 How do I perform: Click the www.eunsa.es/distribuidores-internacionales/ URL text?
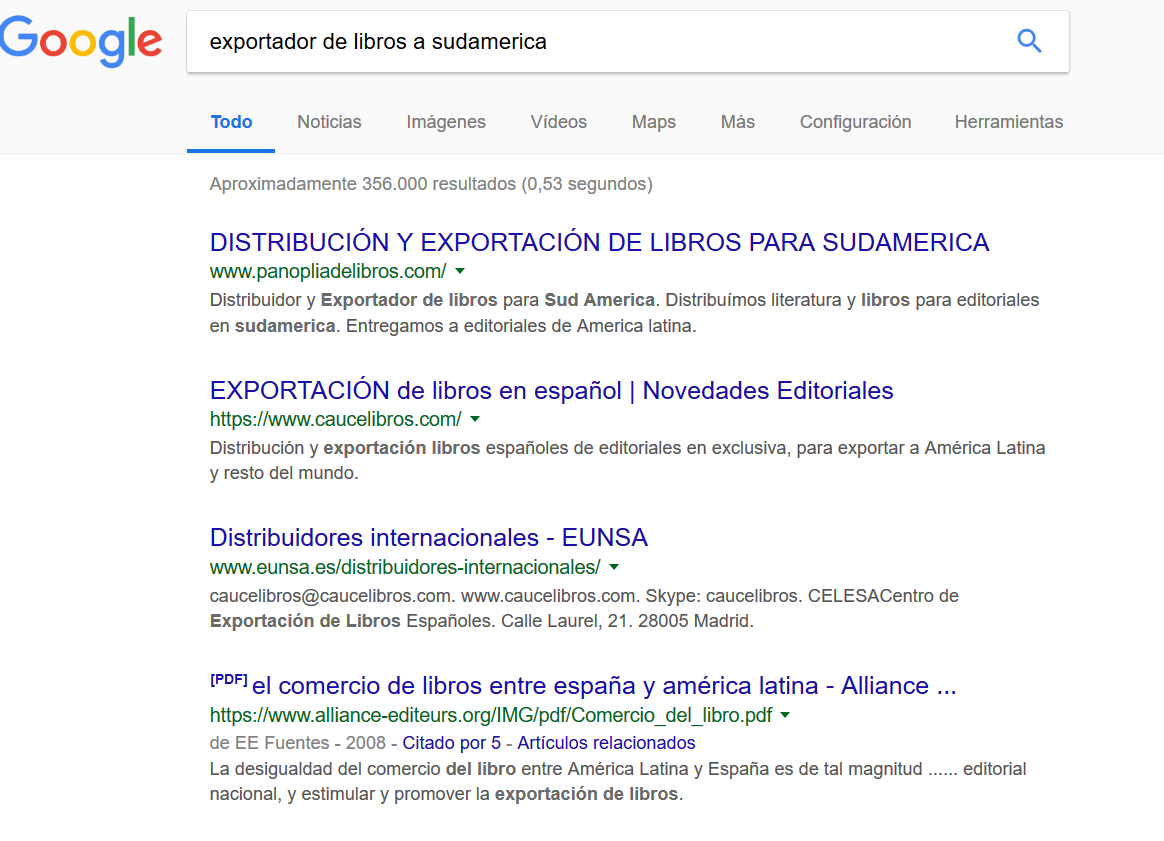click(405, 567)
